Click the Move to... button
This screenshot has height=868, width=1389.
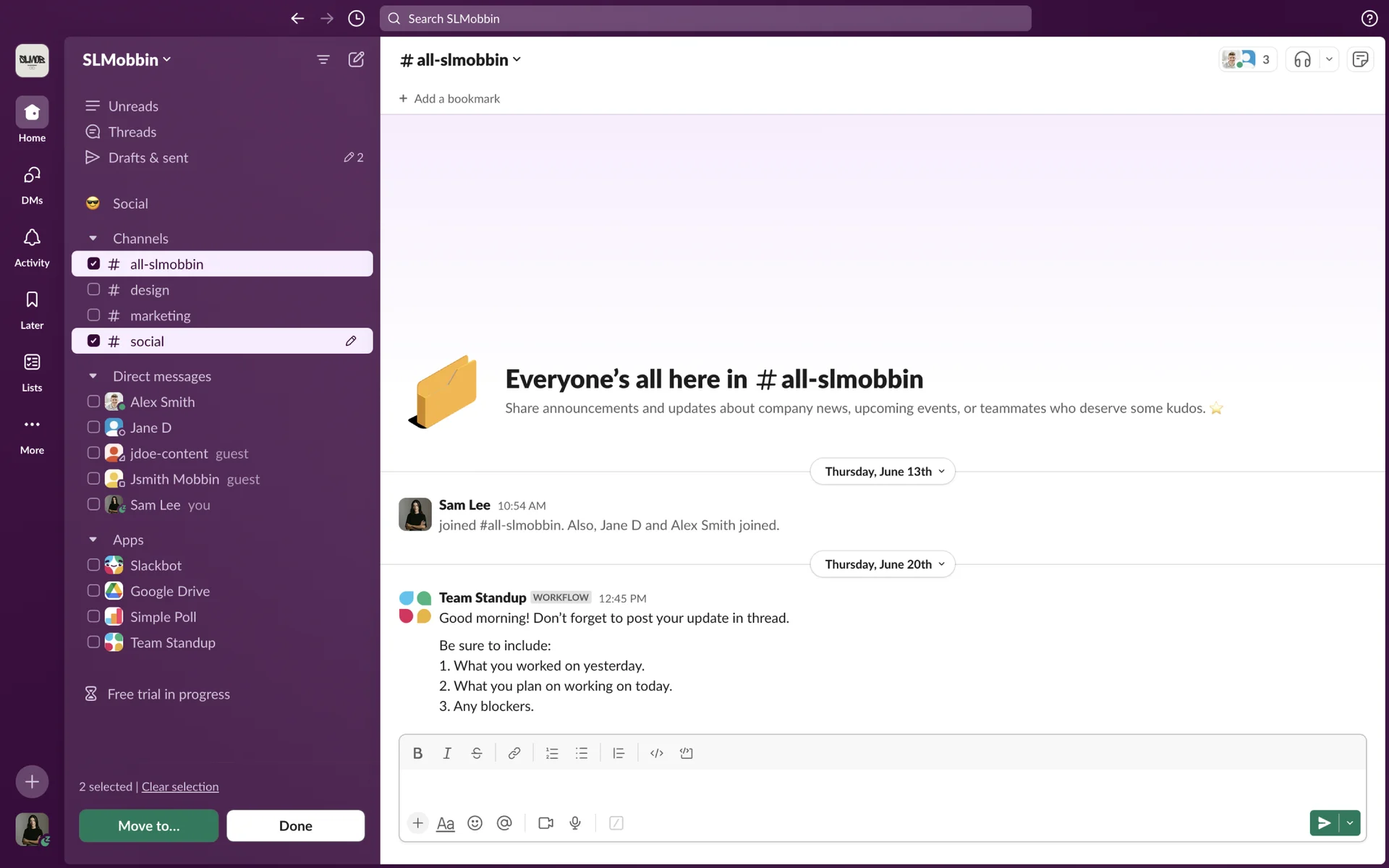click(148, 825)
